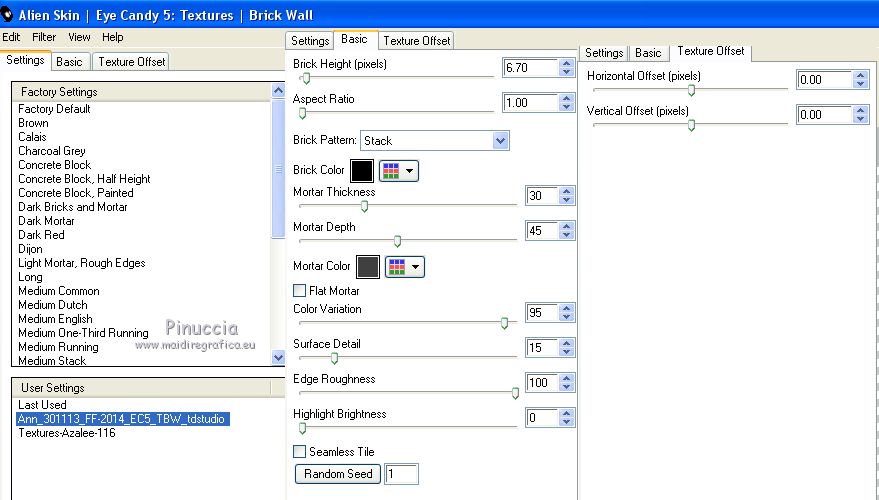
Task: Switch to Basic tab in left panel
Action: [69, 62]
